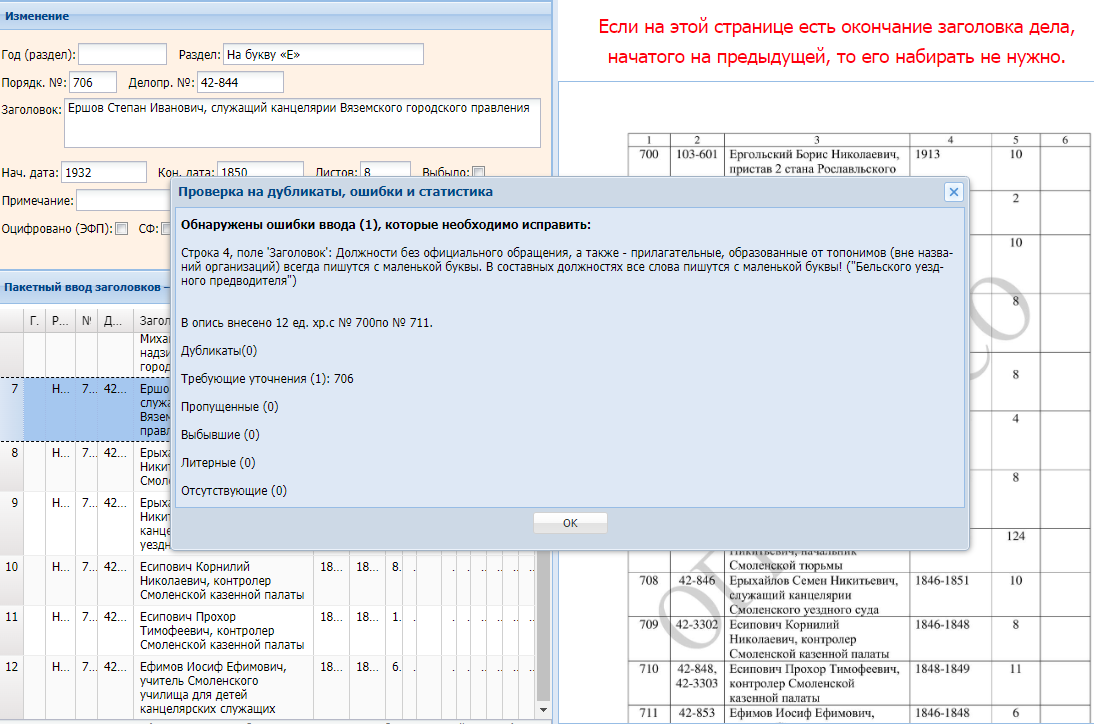Screen dimensions: 1094x724
Task: Click the Раздел field showing На букву «Е»
Action: [x=323, y=54]
